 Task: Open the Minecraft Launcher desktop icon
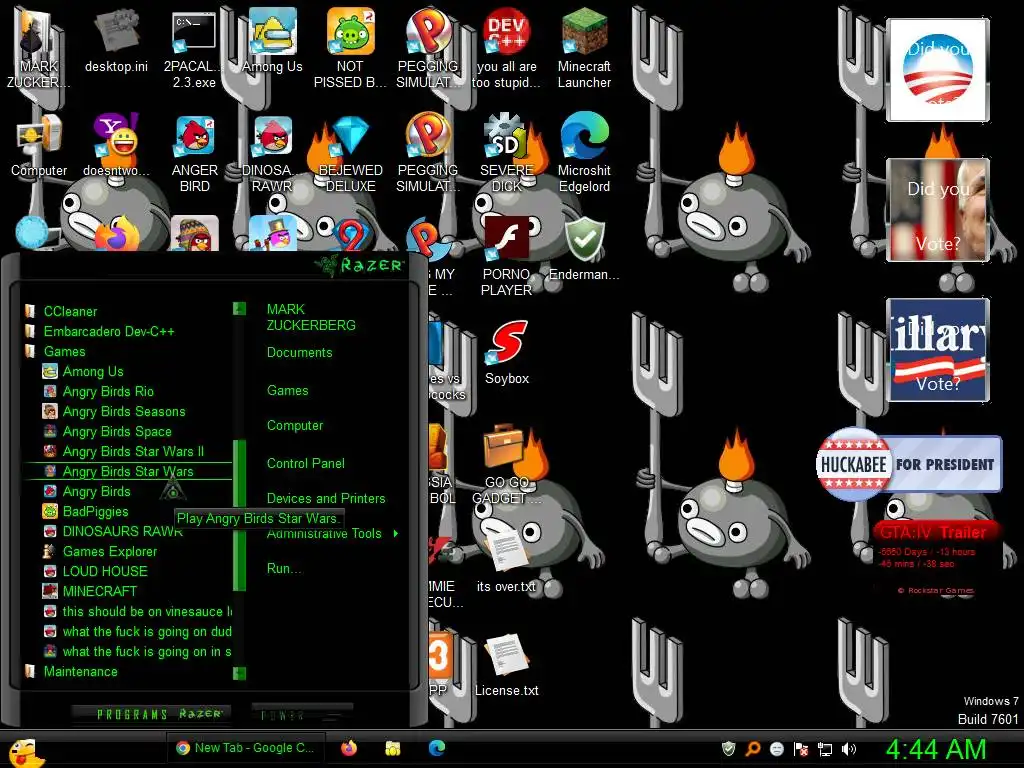pos(584,47)
